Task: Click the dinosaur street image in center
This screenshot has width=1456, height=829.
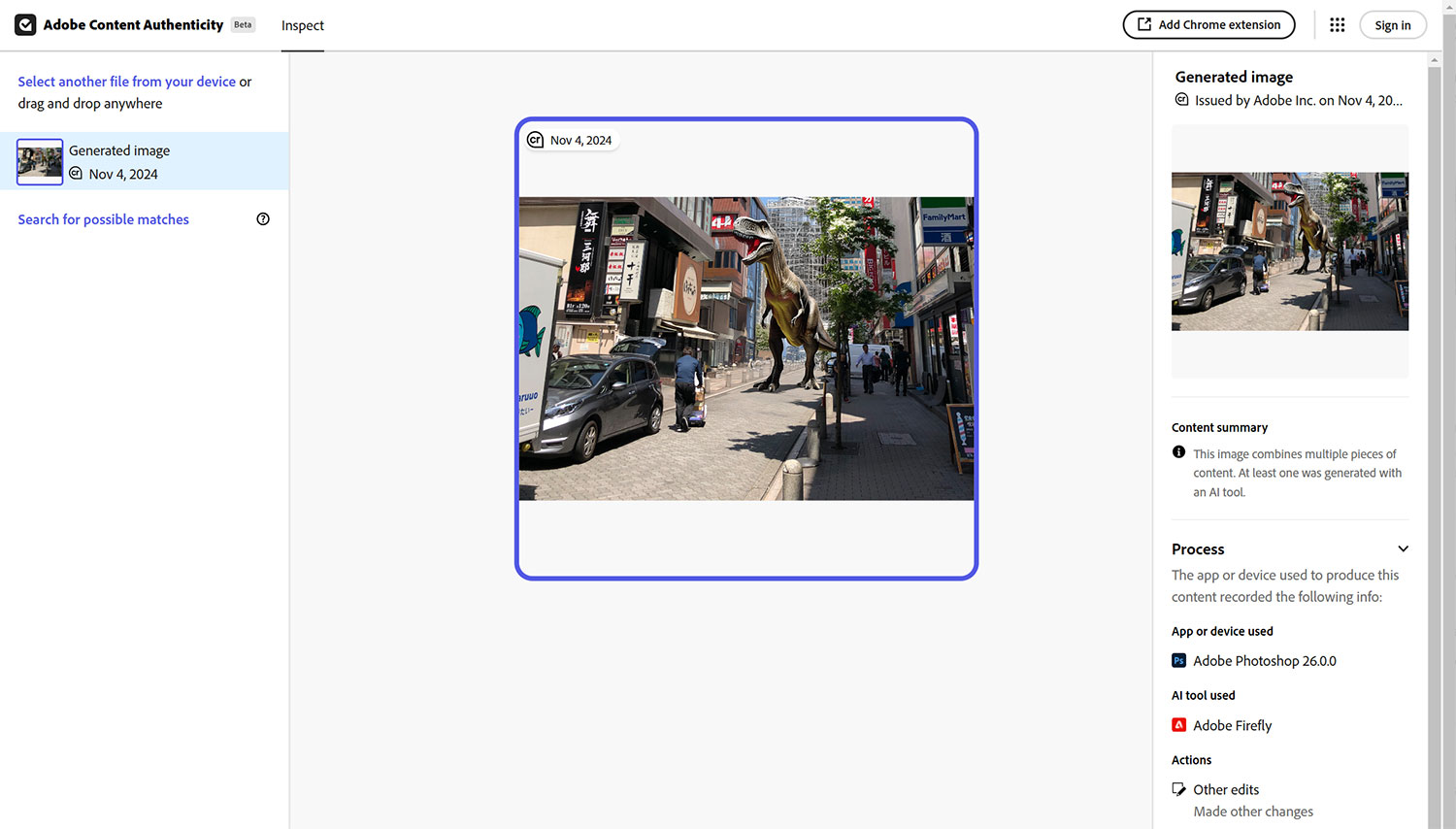Action: point(745,348)
